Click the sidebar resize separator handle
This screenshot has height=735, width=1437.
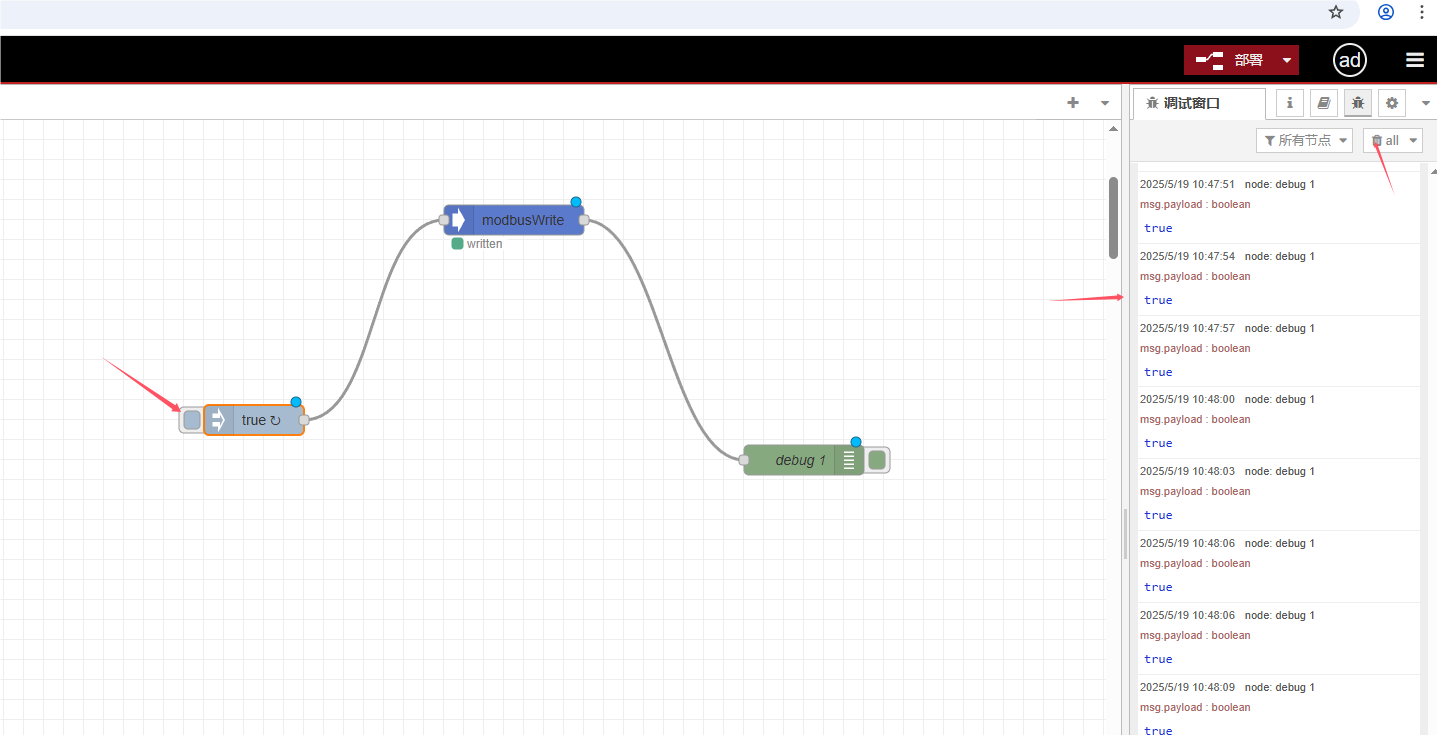pyautogui.click(x=1125, y=535)
